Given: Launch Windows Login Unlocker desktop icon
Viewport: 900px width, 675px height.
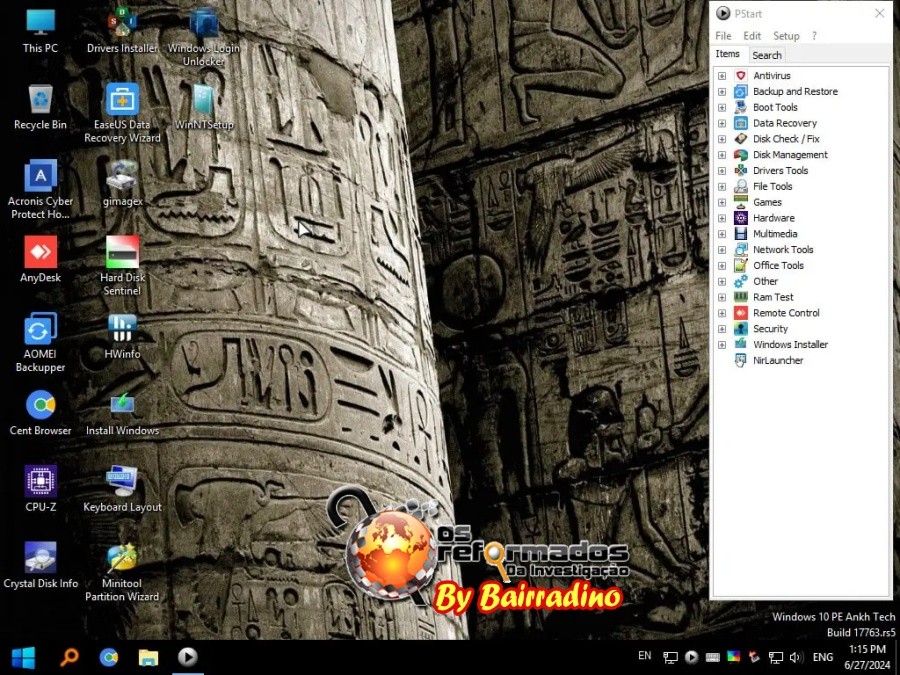Looking at the screenshot, I should tap(204, 37).
